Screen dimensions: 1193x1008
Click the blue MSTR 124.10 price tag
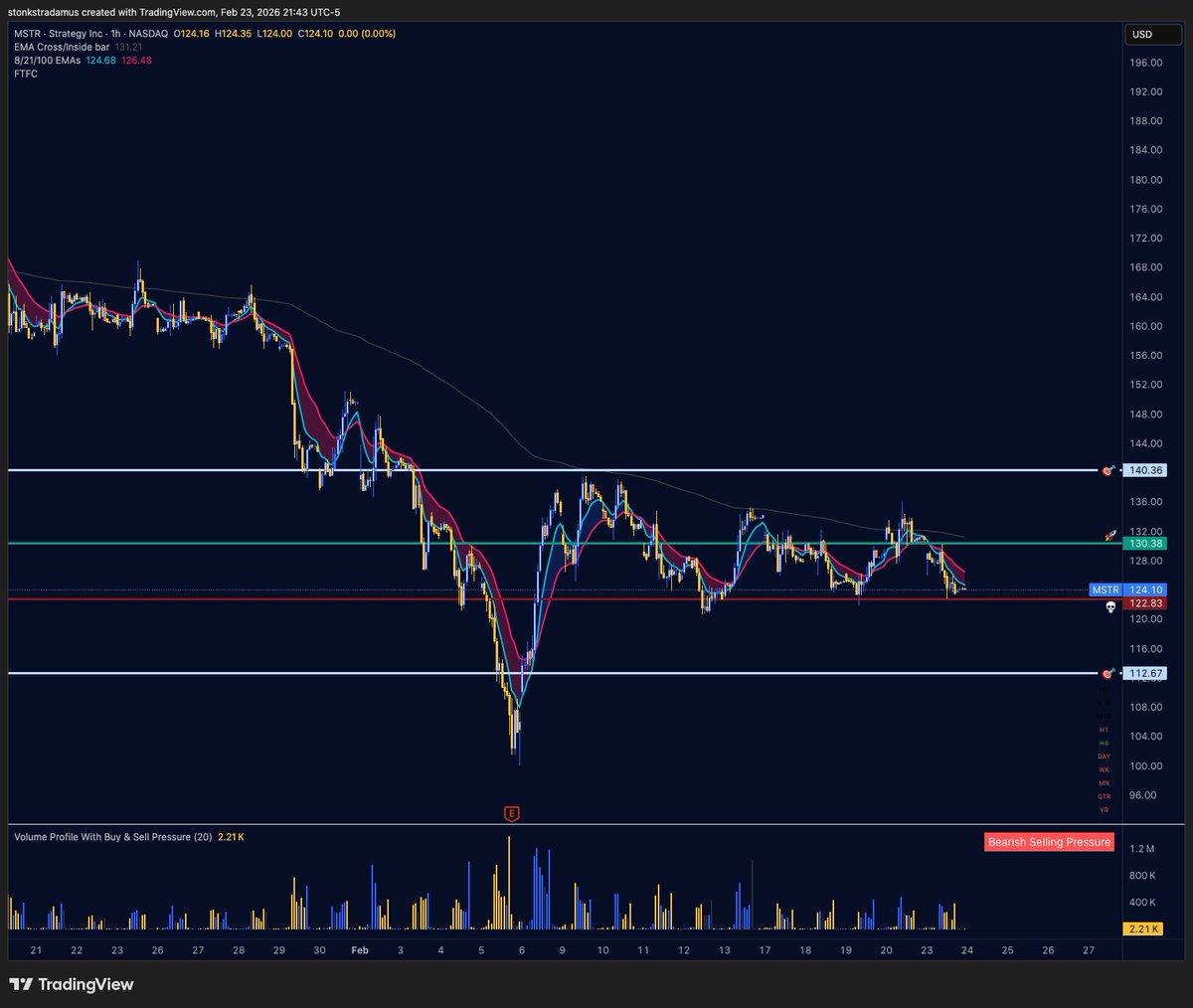coord(1127,589)
